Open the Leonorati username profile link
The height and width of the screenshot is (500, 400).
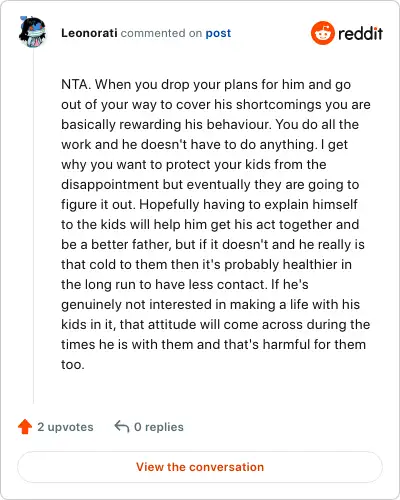click(x=89, y=33)
